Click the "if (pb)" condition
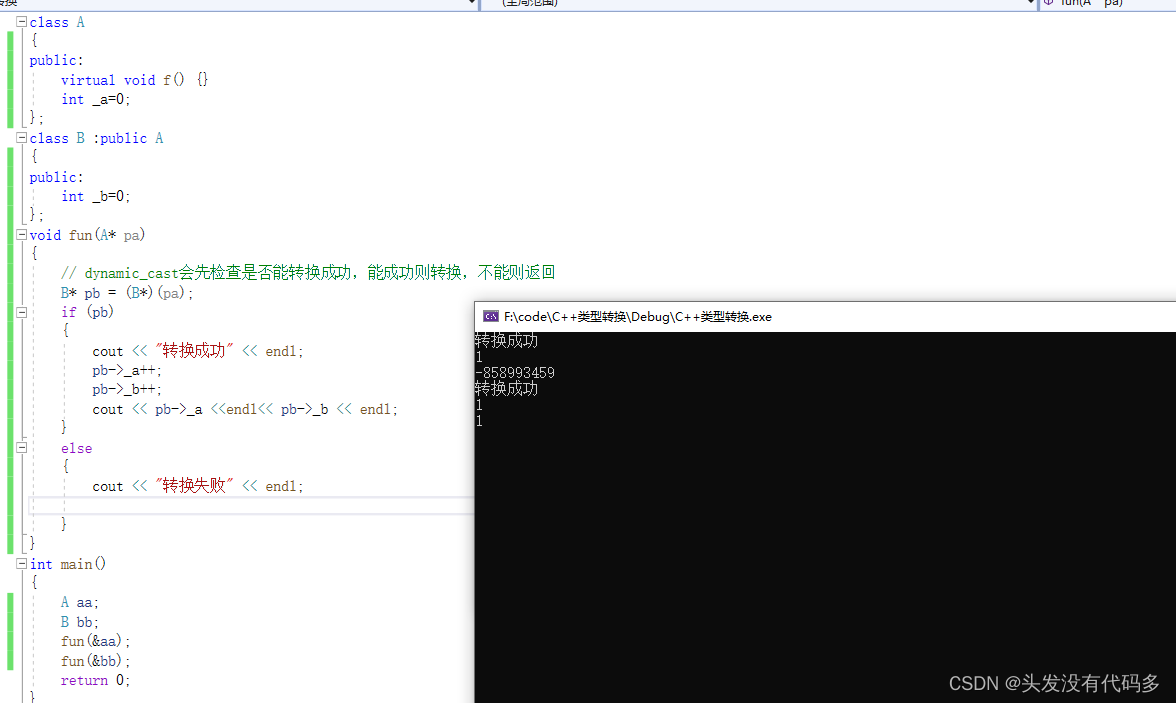 [87, 311]
